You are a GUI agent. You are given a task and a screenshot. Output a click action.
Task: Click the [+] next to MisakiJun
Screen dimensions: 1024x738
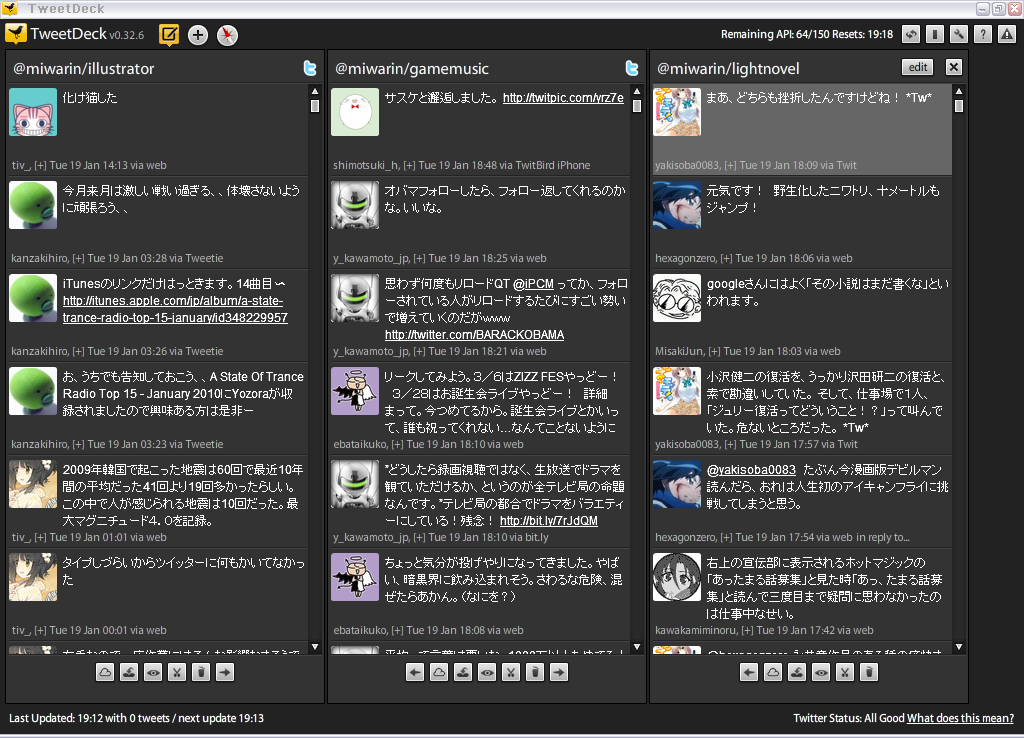coord(714,351)
